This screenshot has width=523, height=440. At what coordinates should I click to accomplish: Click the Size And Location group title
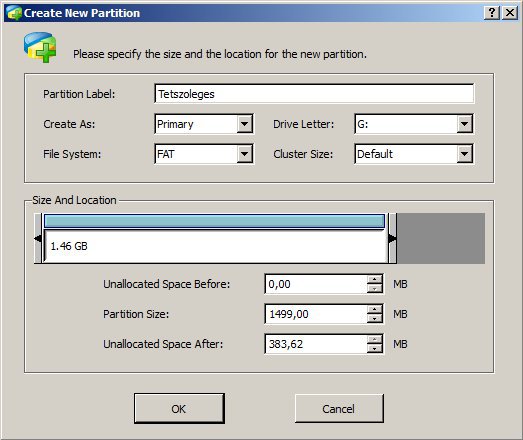[74, 200]
